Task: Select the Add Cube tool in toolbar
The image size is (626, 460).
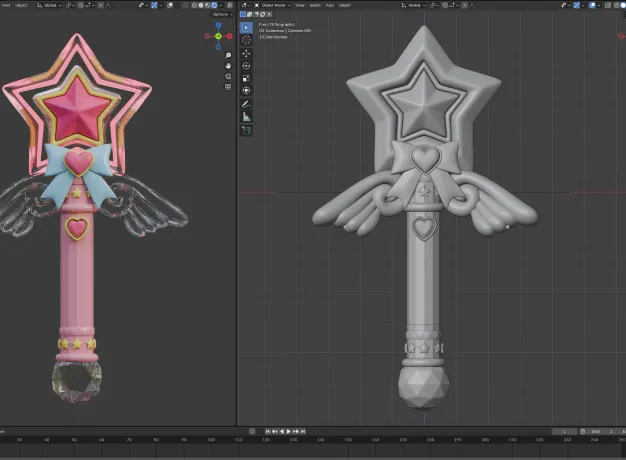Action: 246,131
